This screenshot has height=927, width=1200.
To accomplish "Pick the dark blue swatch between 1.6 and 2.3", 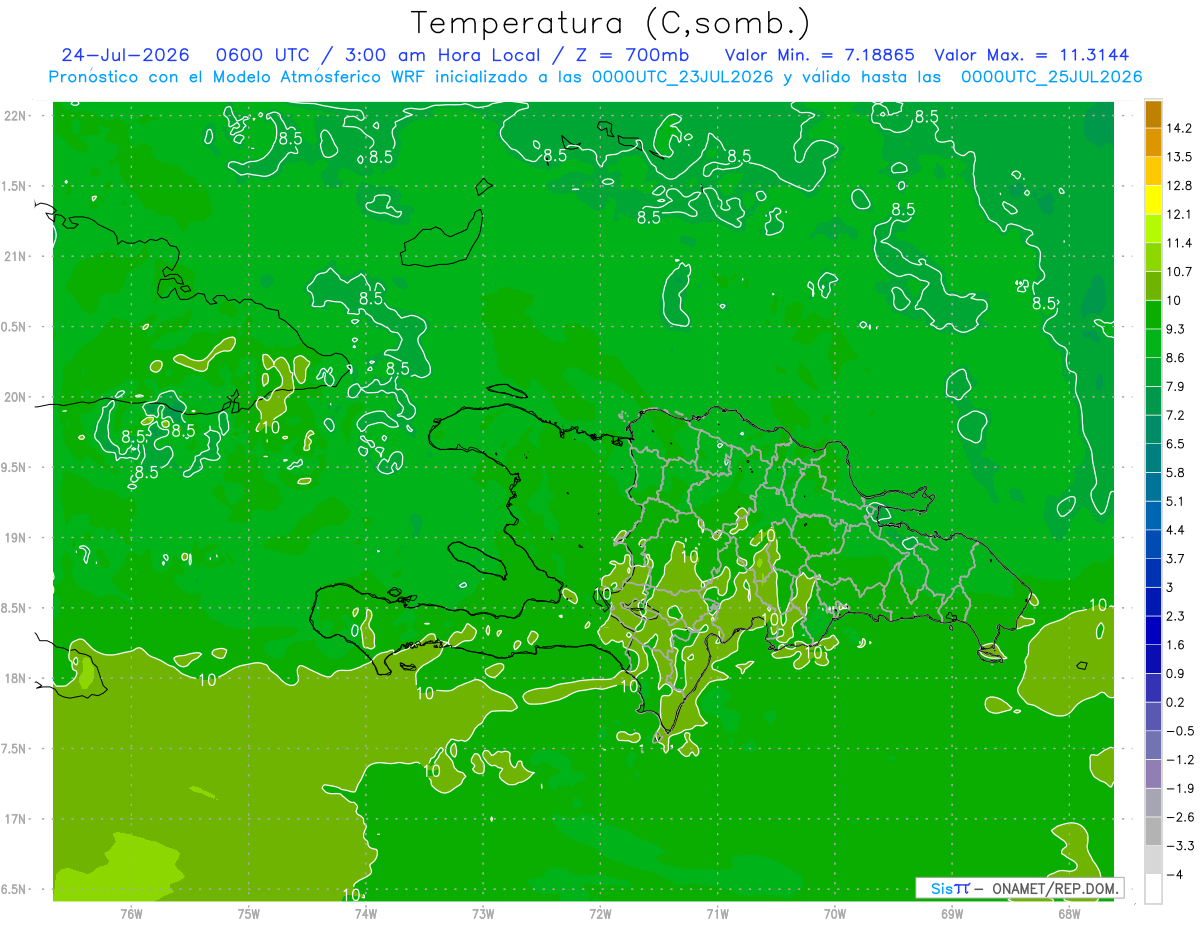I will tap(1153, 630).
